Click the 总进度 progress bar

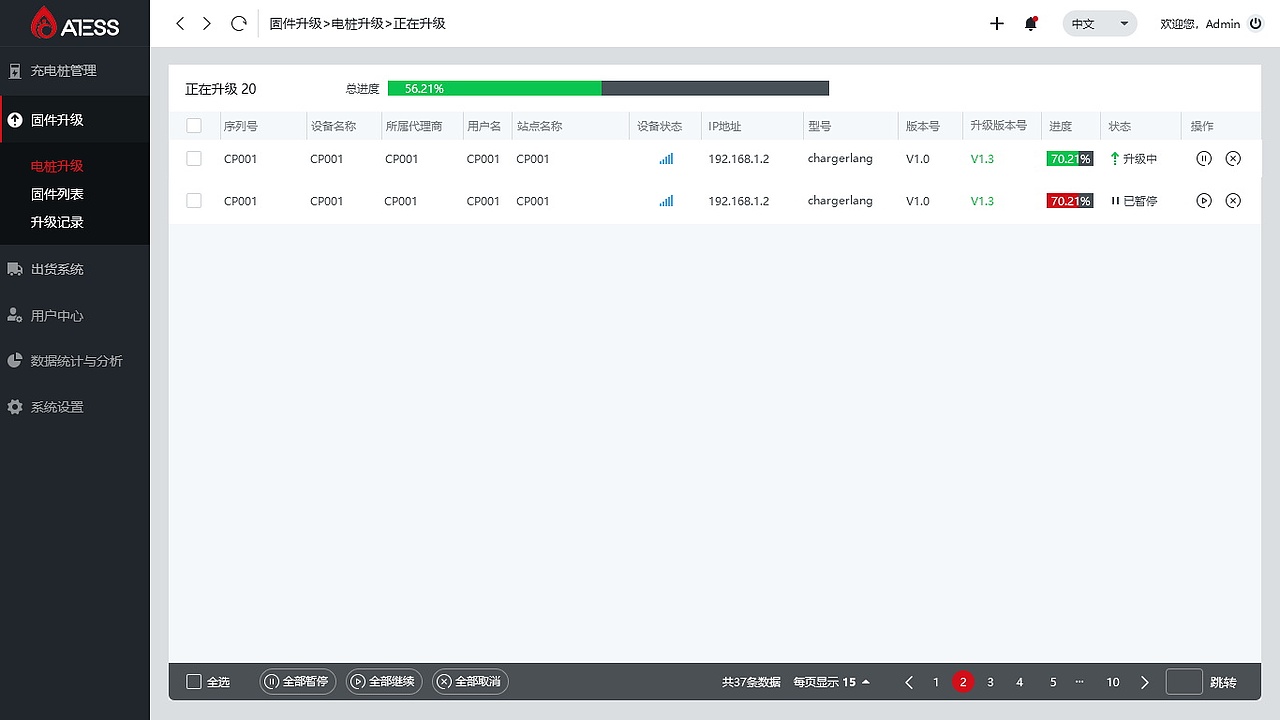[x=610, y=88]
